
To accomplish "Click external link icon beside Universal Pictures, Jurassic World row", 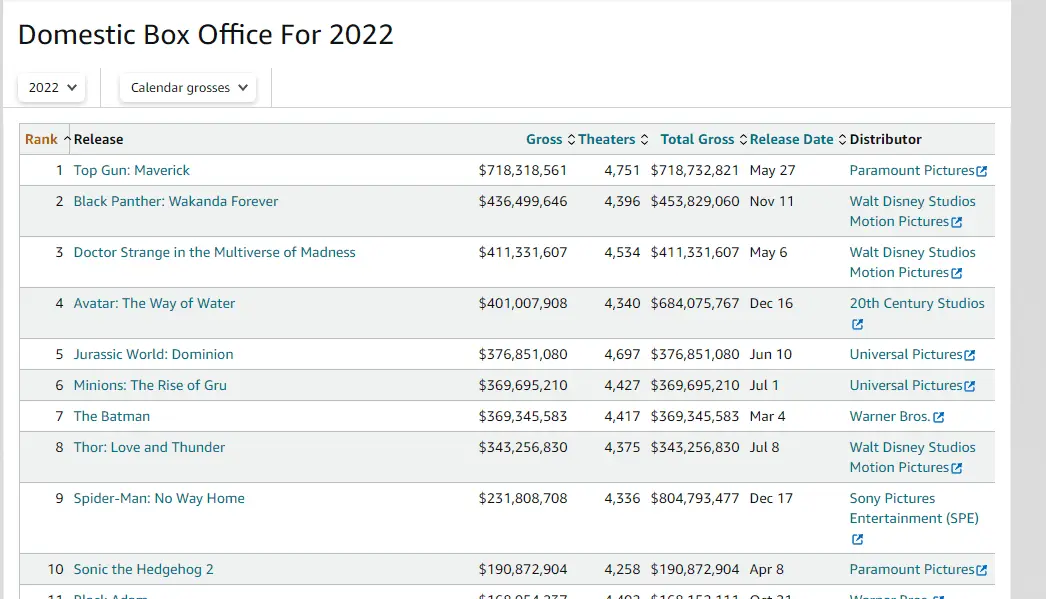I will (969, 355).
